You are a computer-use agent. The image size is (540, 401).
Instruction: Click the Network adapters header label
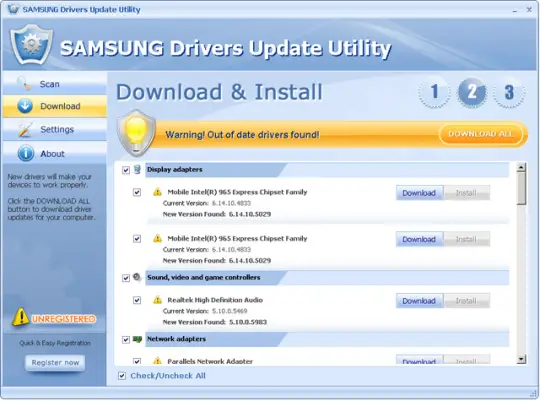(176, 339)
